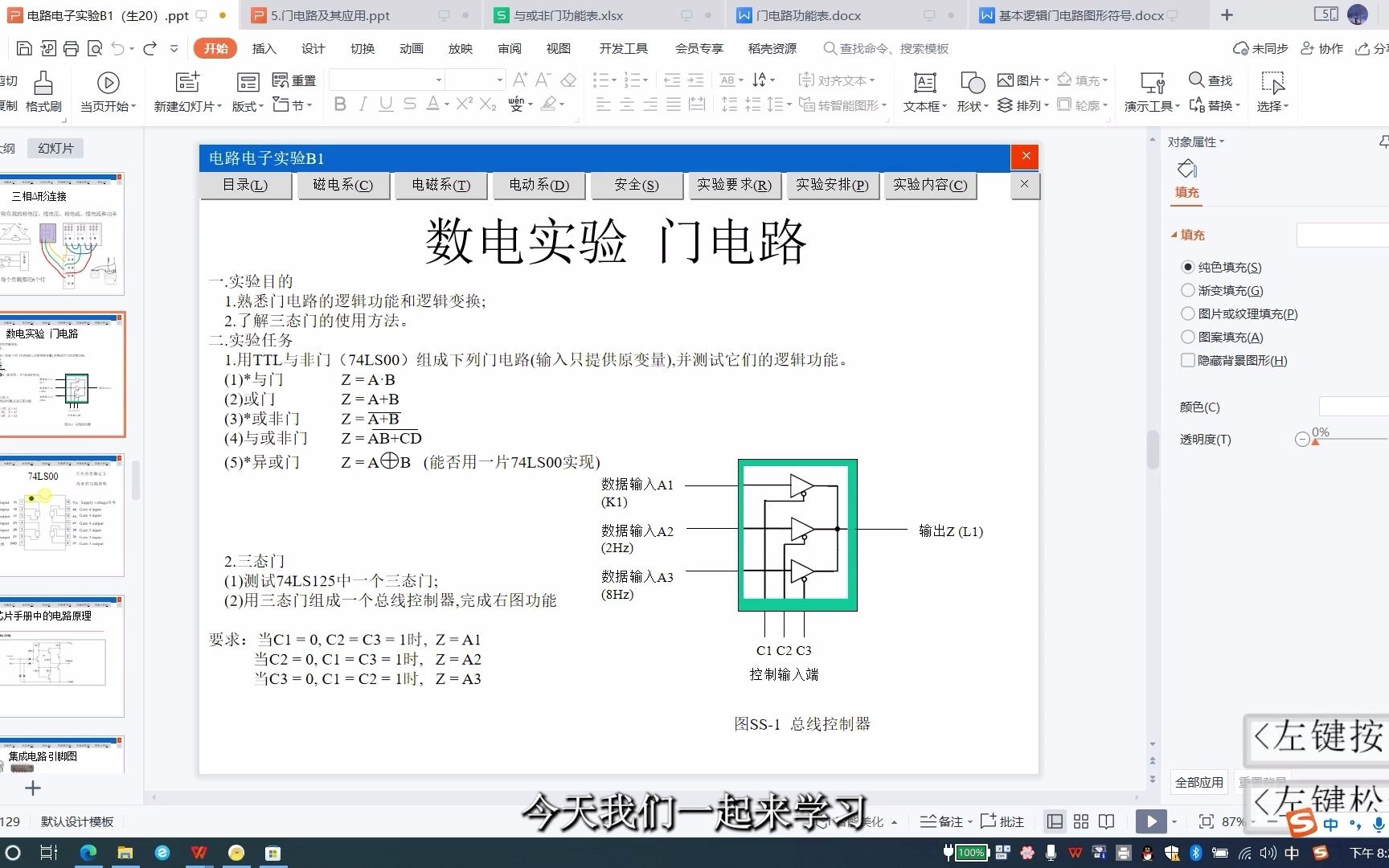Click the Notes (备注) button in status bar
Image resolution: width=1389 pixels, height=868 pixels.
click(x=945, y=821)
